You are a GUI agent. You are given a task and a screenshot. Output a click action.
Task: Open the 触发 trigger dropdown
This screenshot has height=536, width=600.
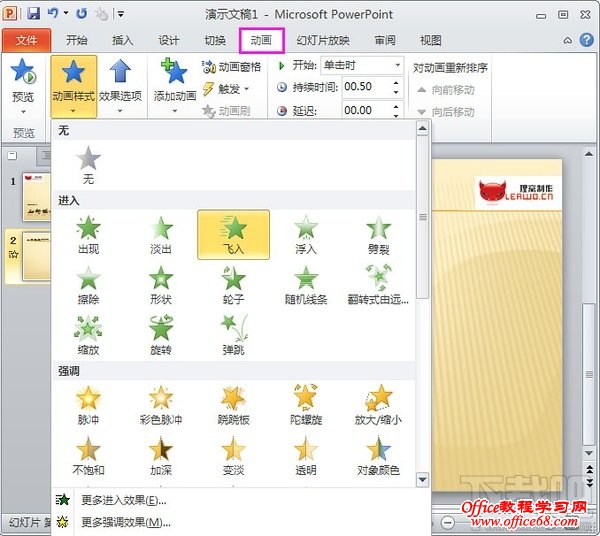226,89
